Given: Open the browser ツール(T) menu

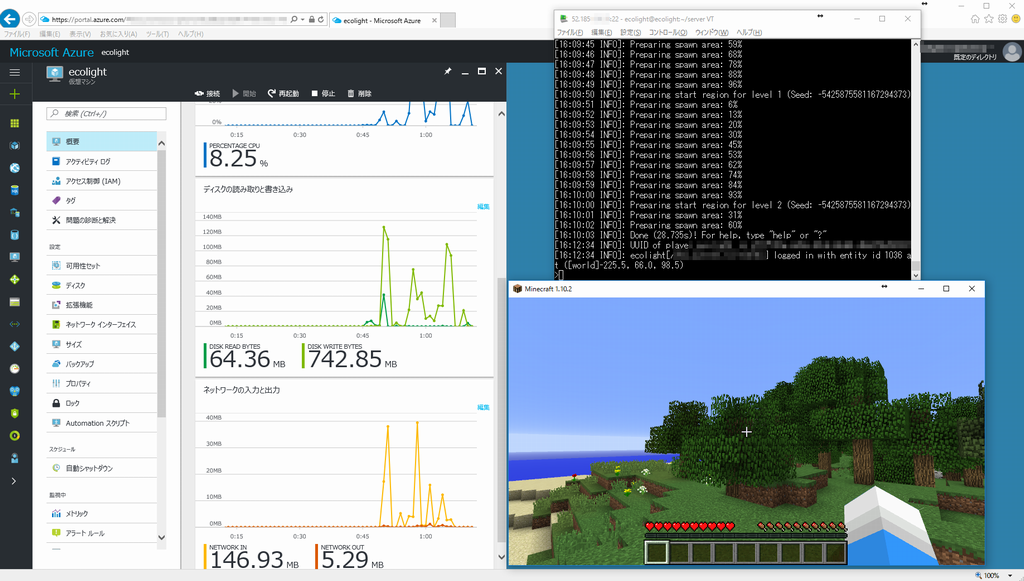Looking at the screenshot, I should click(x=157, y=34).
